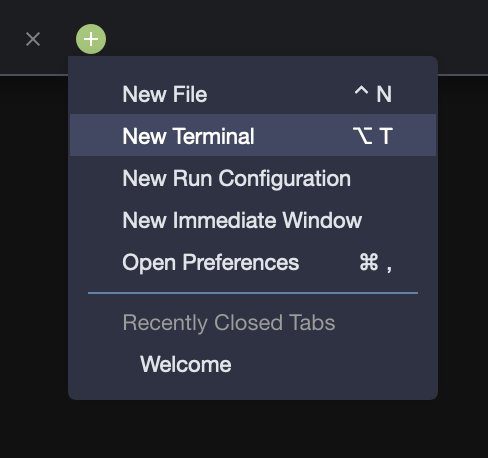Click the Recently Closed Tabs header
Viewport: 488px width, 458px height.
229,323
